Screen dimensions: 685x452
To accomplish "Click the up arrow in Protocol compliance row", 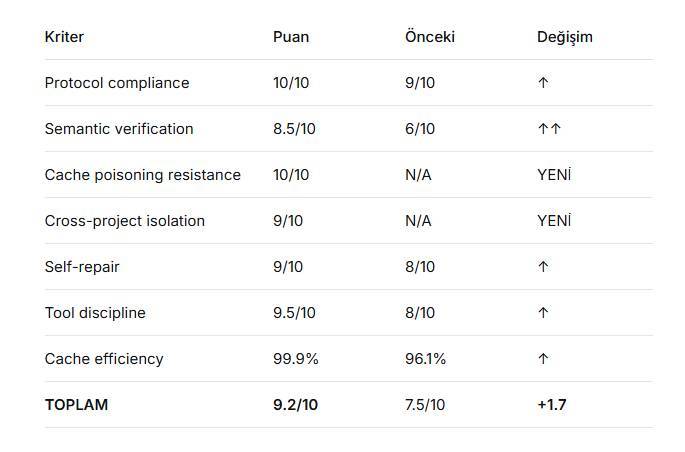I will [x=543, y=83].
